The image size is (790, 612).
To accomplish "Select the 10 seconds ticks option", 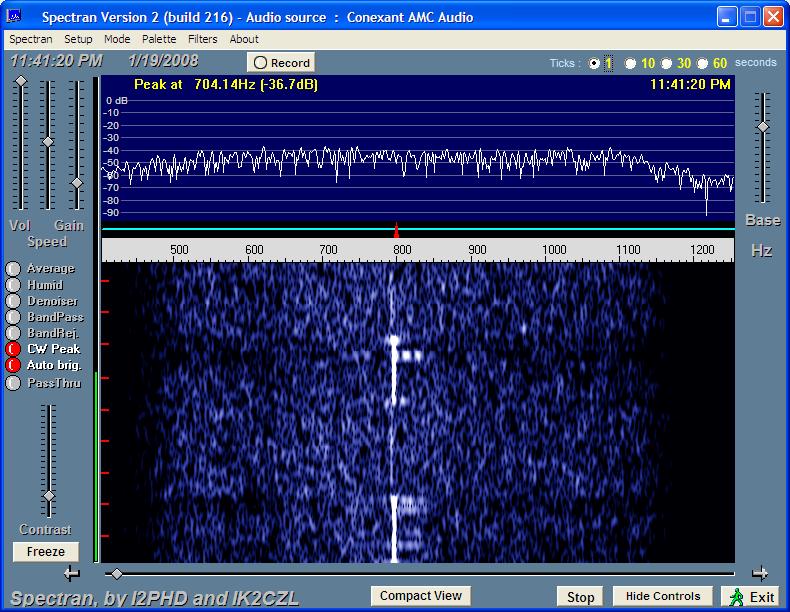I will (x=630, y=63).
